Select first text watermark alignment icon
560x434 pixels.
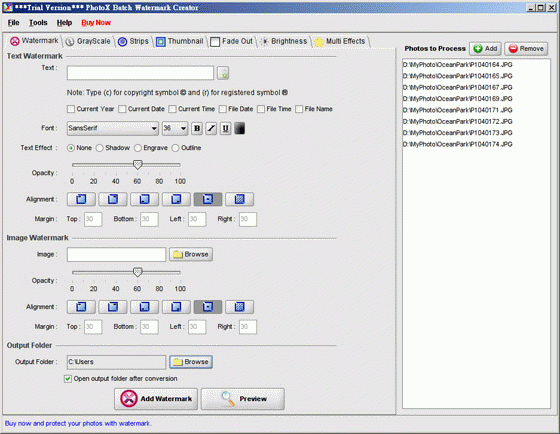pos(81,199)
